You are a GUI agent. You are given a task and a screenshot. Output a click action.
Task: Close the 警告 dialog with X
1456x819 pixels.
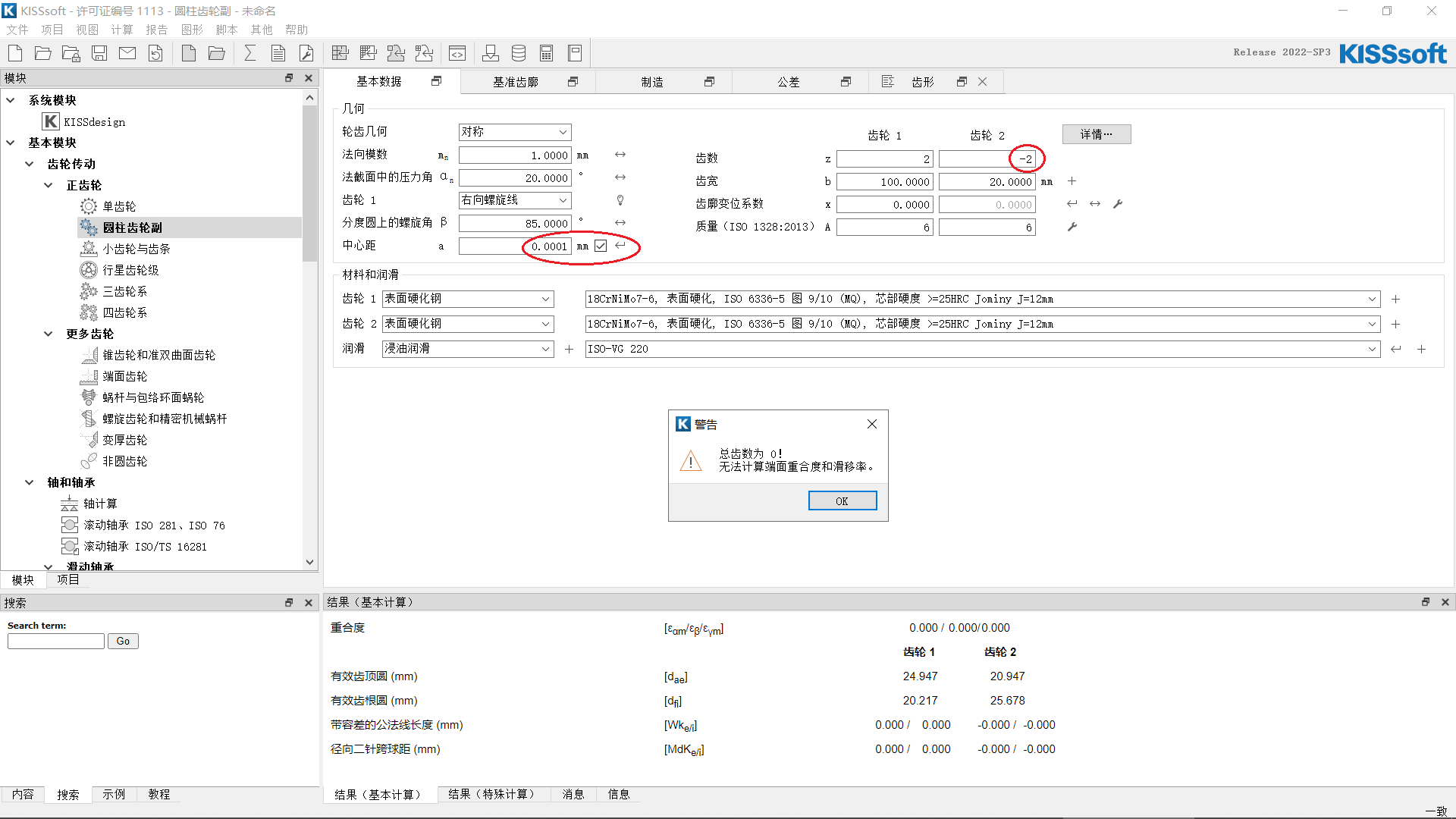click(872, 425)
